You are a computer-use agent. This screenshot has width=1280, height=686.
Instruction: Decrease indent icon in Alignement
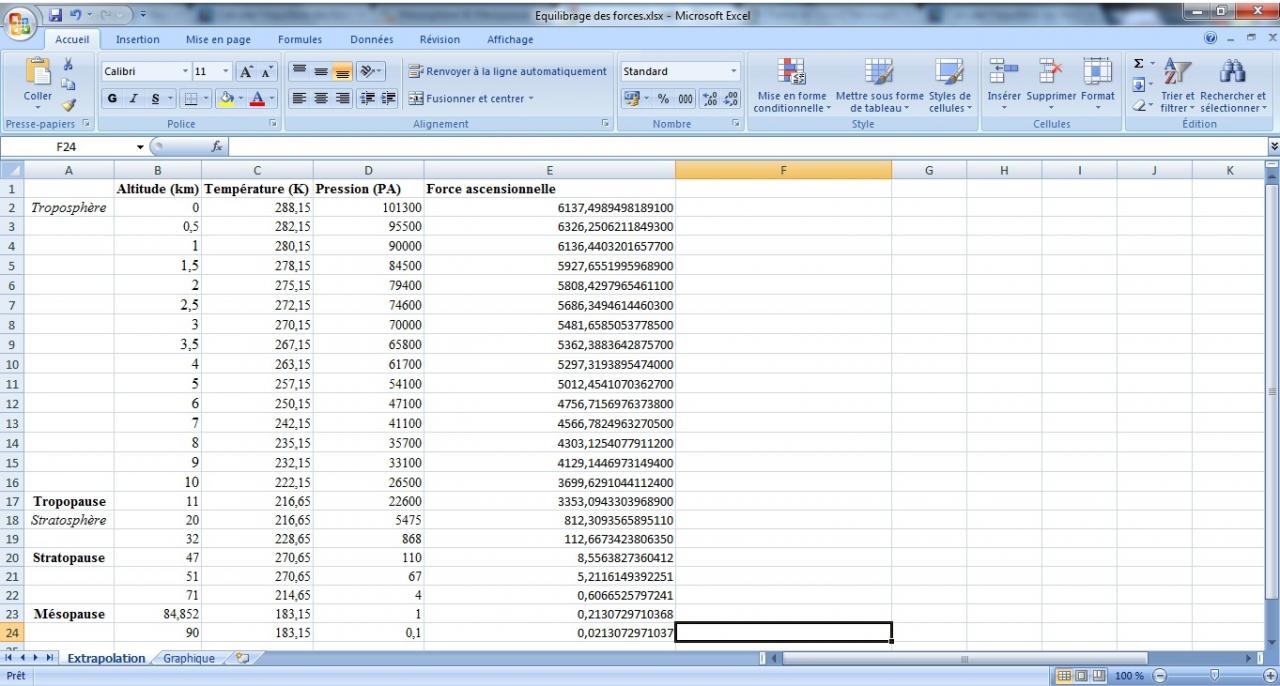pyautogui.click(x=368, y=99)
